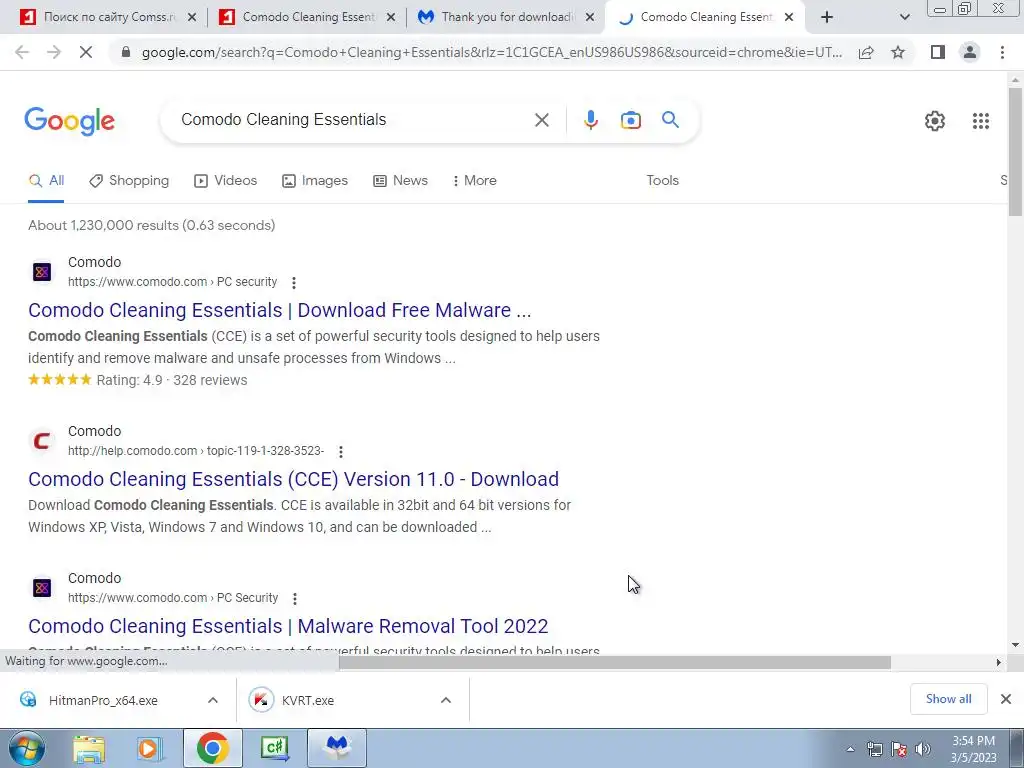Select the All search tab
This screenshot has height=768, width=1024.
pyautogui.click(x=46, y=181)
